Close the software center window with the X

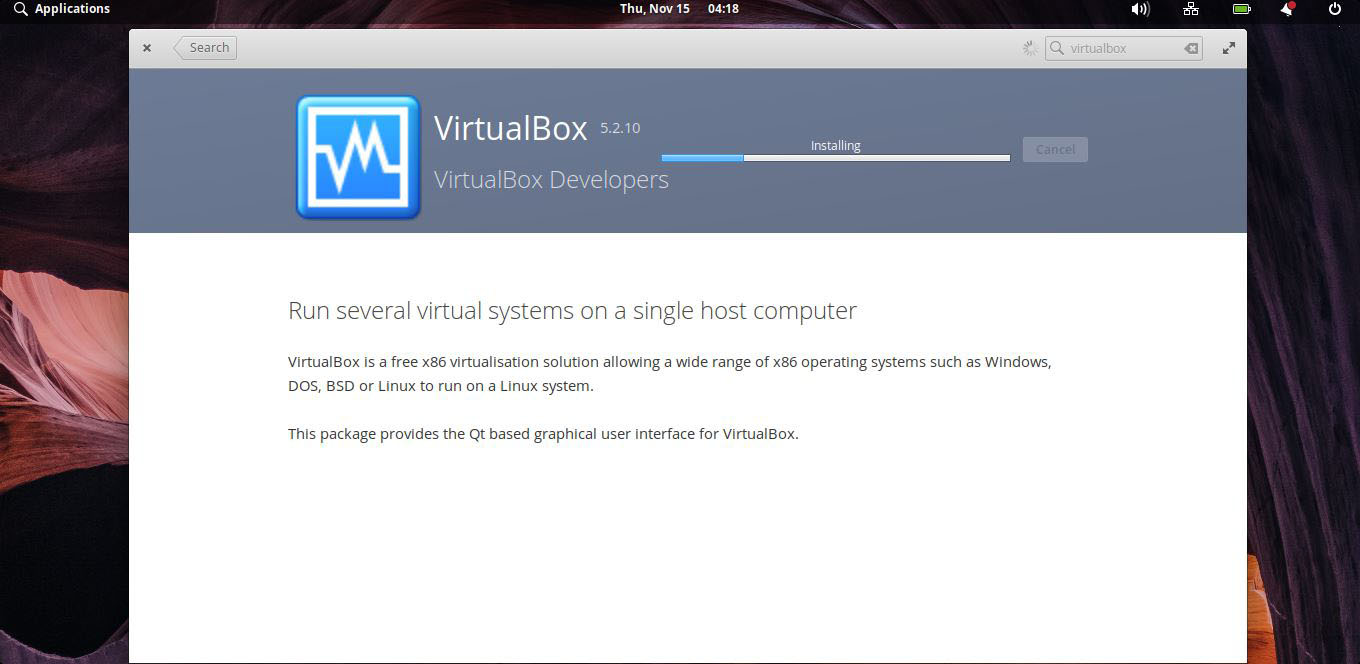tap(147, 47)
